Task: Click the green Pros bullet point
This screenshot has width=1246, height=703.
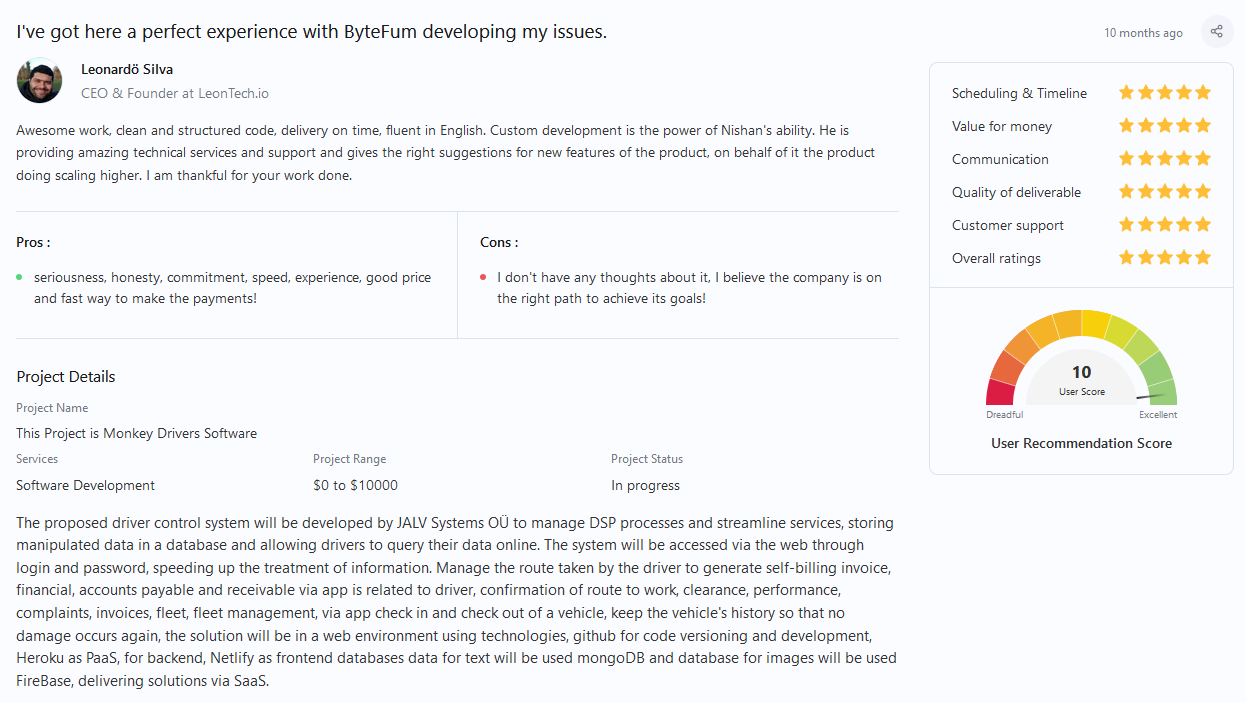Action: click(20, 277)
